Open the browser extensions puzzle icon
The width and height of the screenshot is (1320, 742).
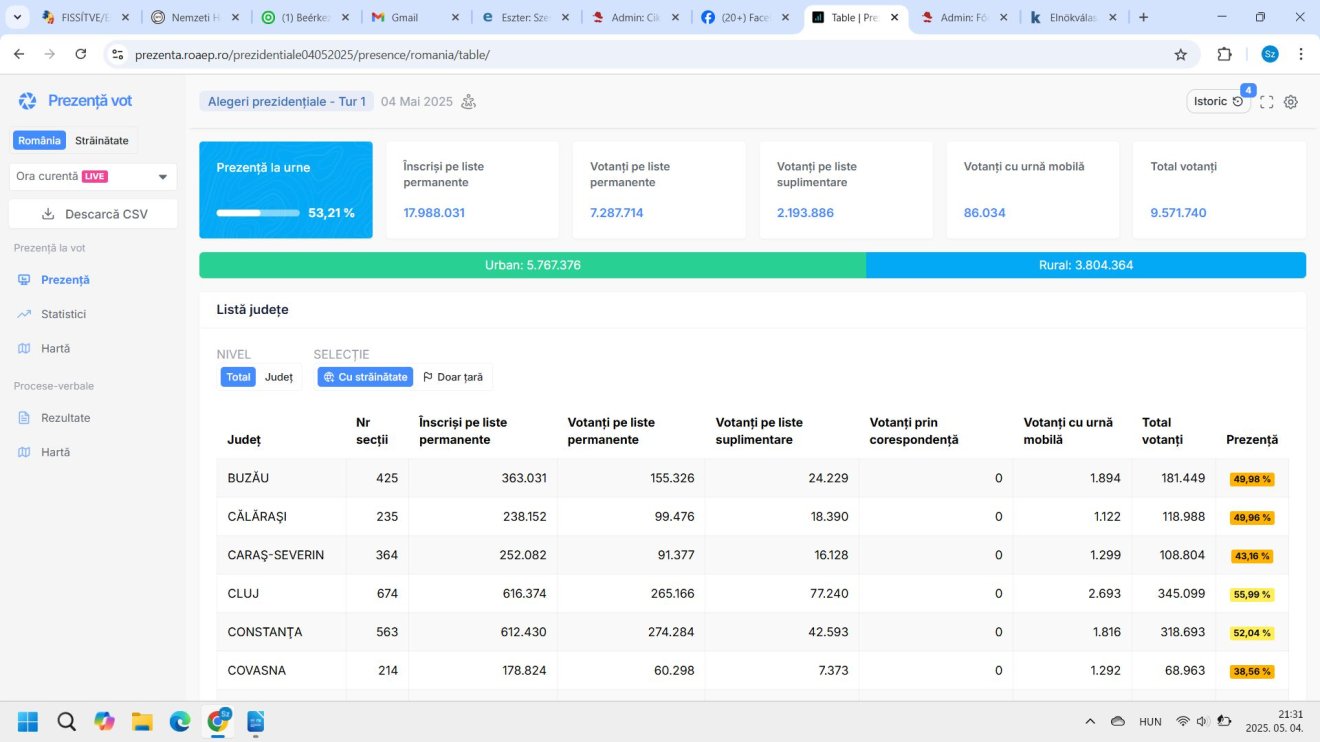[x=1224, y=54]
